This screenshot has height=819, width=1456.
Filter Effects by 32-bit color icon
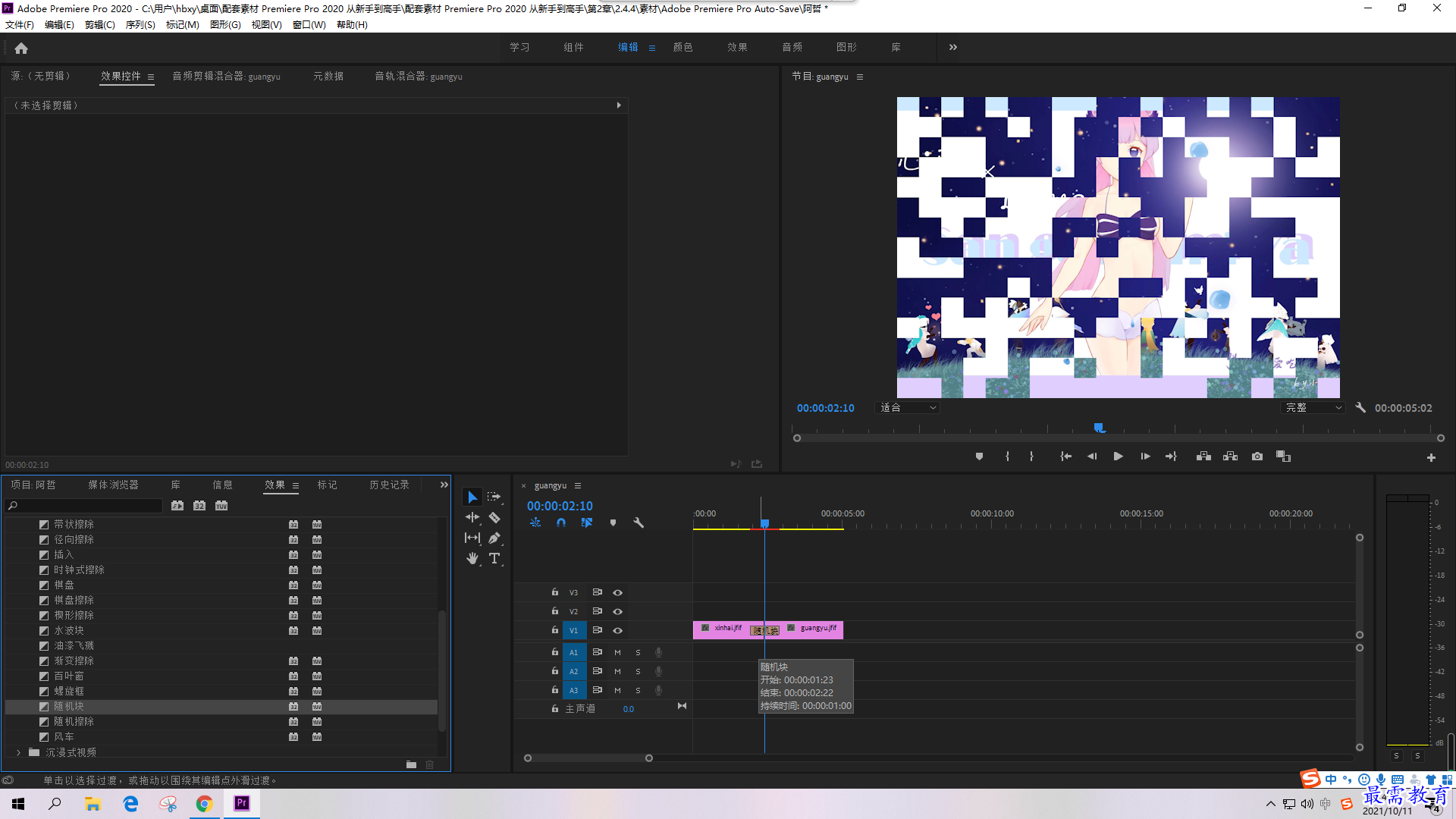[x=199, y=506]
